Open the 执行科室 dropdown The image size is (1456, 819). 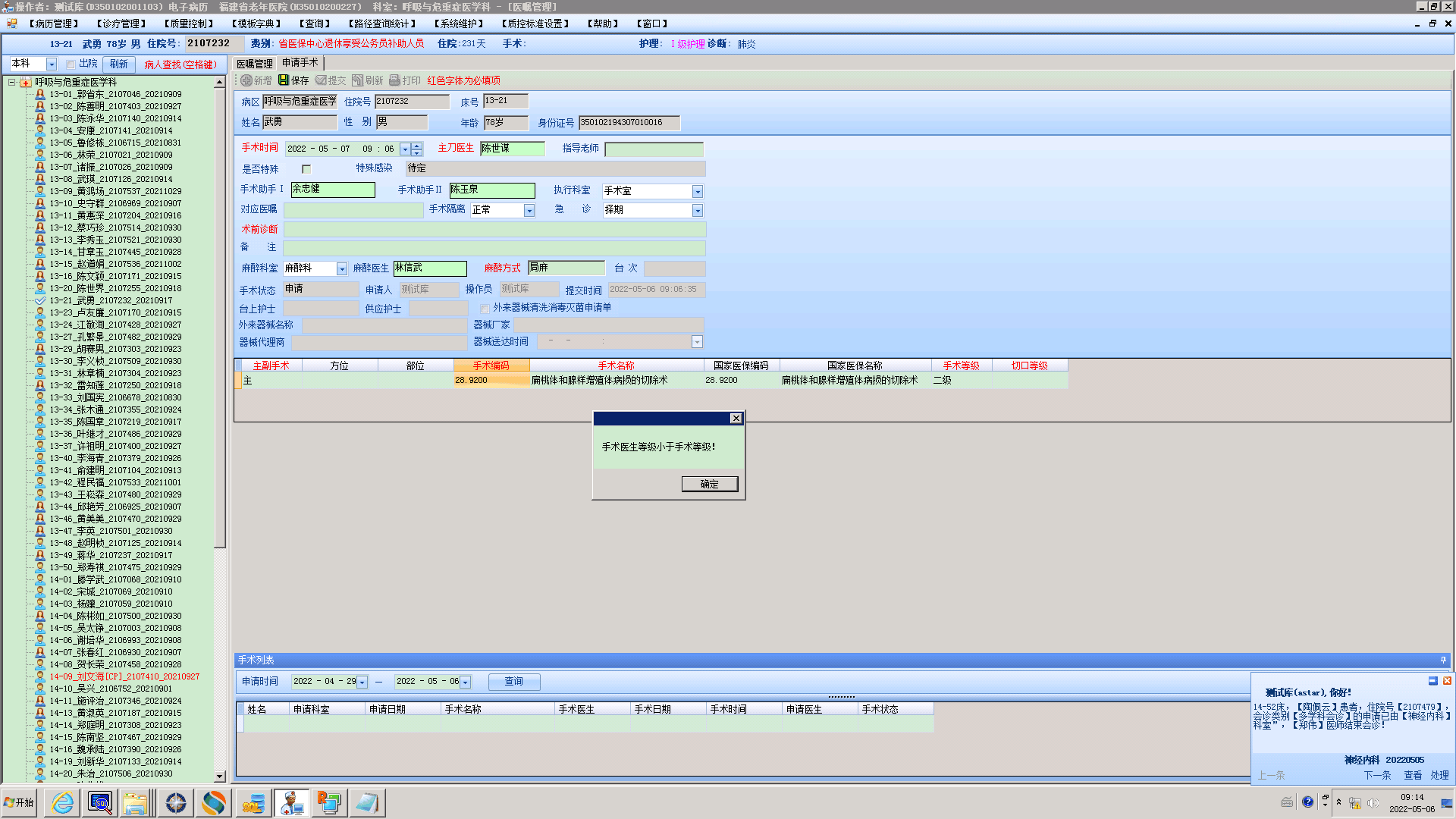tap(698, 192)
